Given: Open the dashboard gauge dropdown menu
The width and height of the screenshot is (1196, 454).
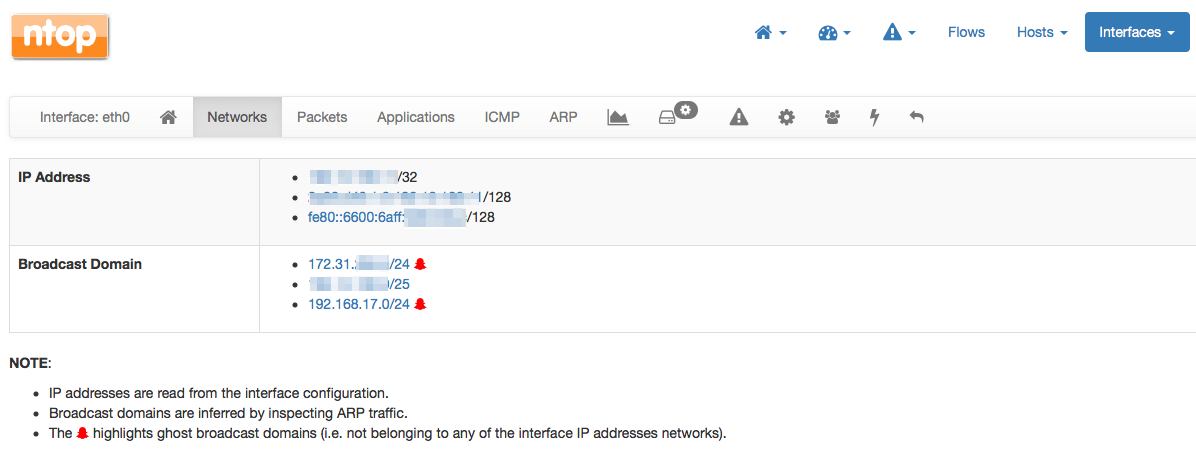Looking at the screenshot, I should (x=834, y=32).
